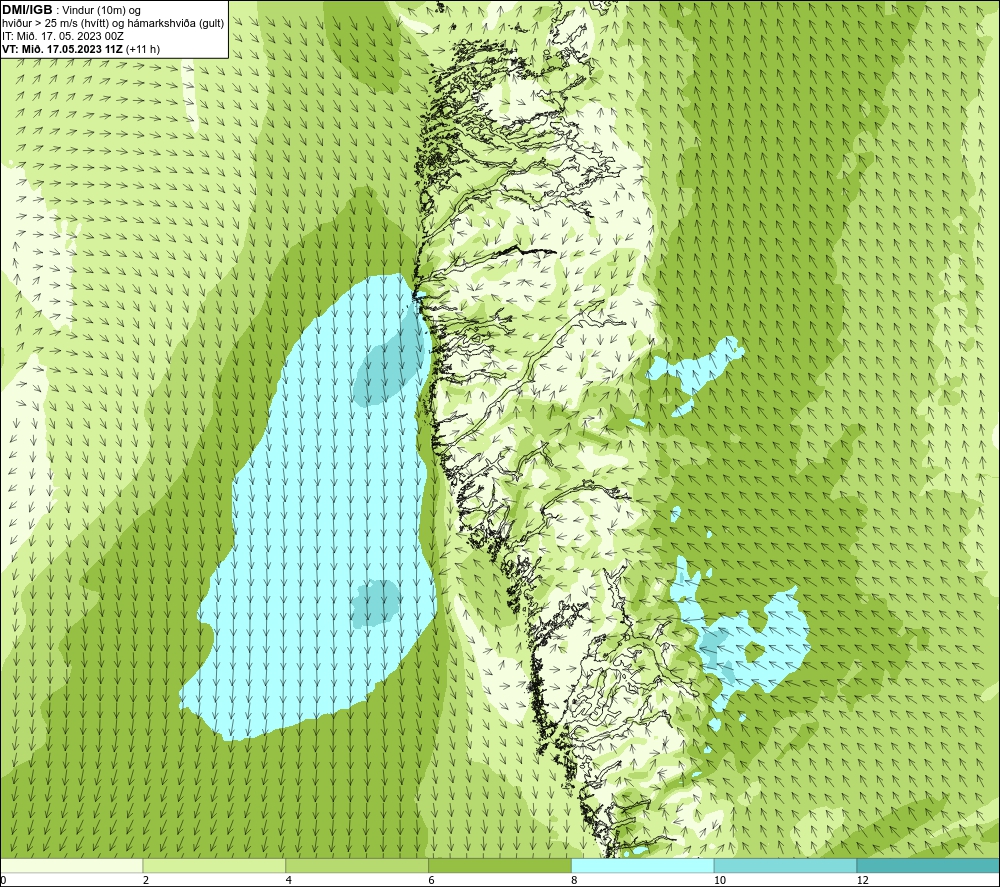Click the 'hviður > 25 m/s (hvítt)' line
This screenshot has height=887, width=1000.
55,24
